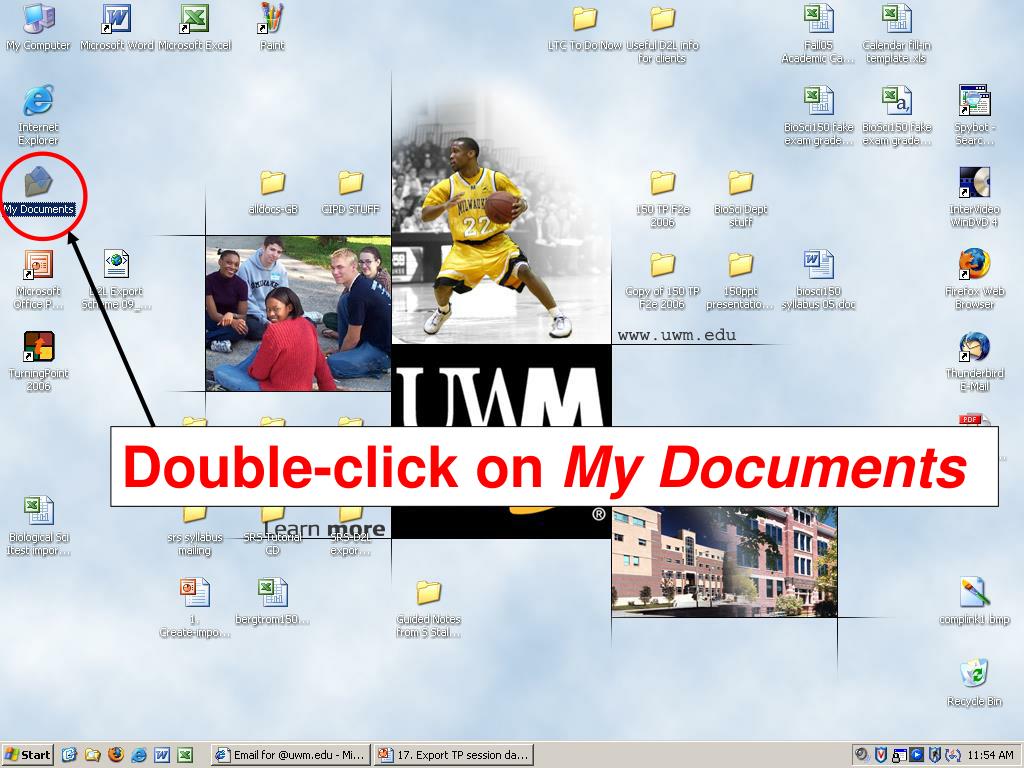
Task: Launch Internet Explorer from Quick Launch bar
Action: [139, 755]
